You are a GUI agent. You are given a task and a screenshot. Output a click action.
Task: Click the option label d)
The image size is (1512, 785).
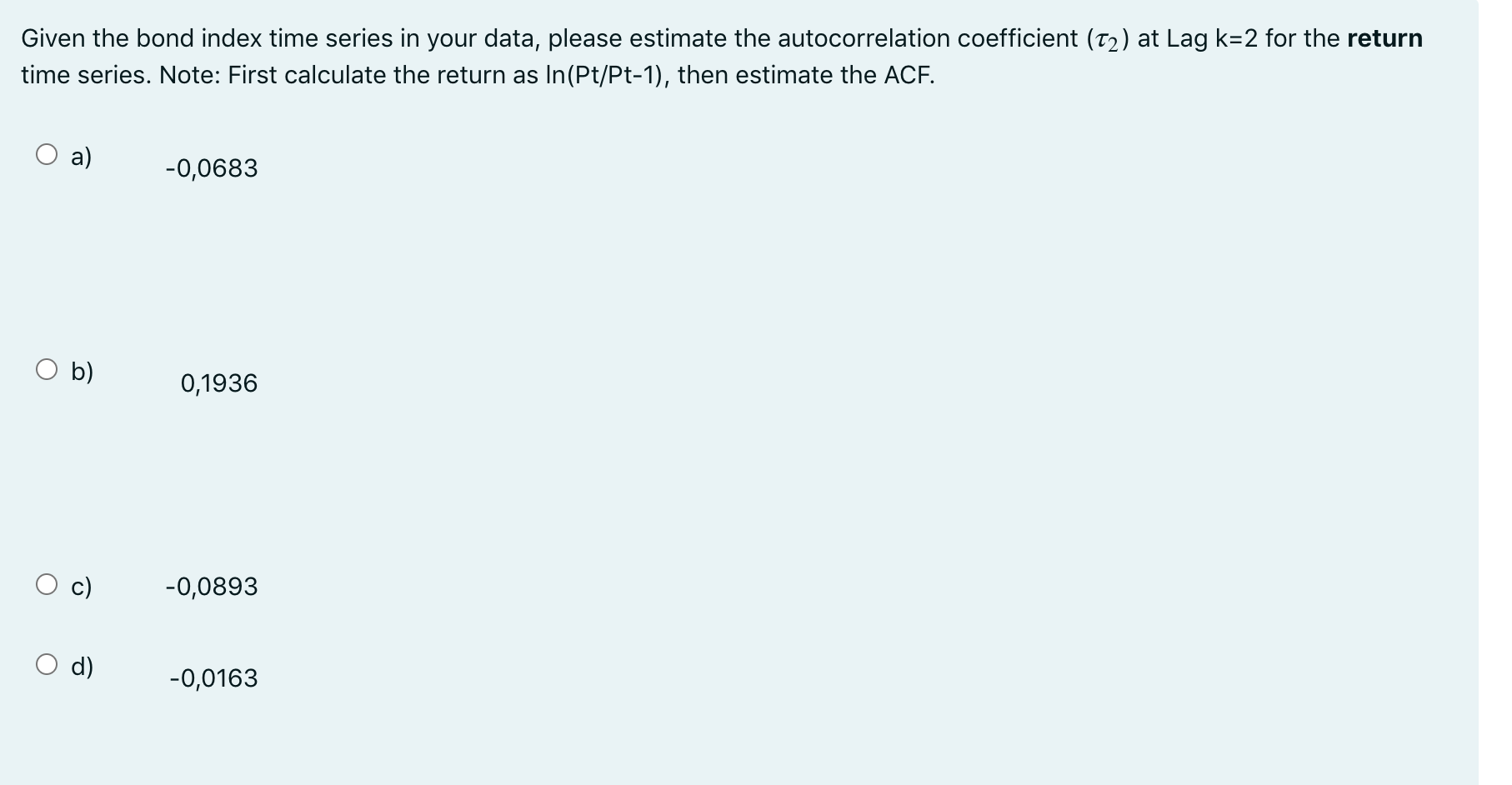(83, 665)
